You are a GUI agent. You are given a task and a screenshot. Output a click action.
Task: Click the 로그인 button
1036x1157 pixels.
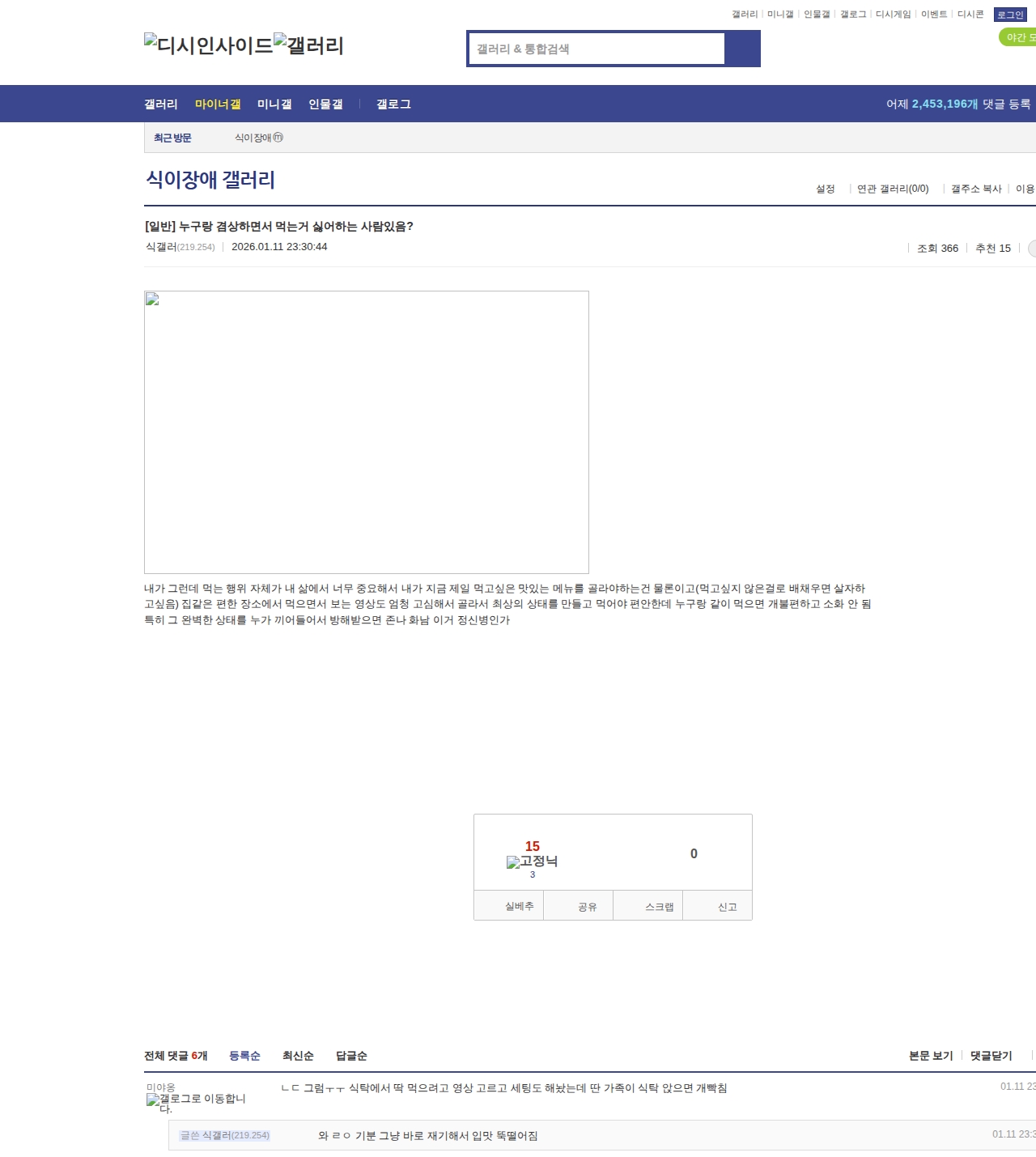pos(1010,15)
